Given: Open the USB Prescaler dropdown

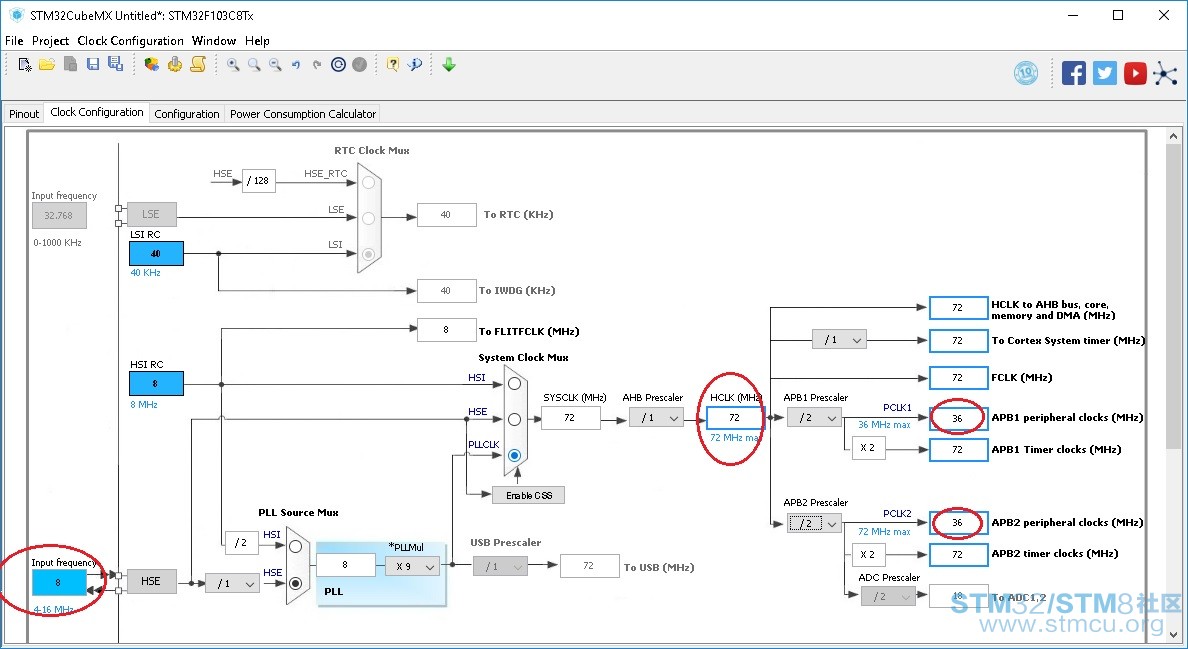Looking at the screenshot, I should [500, 566].
